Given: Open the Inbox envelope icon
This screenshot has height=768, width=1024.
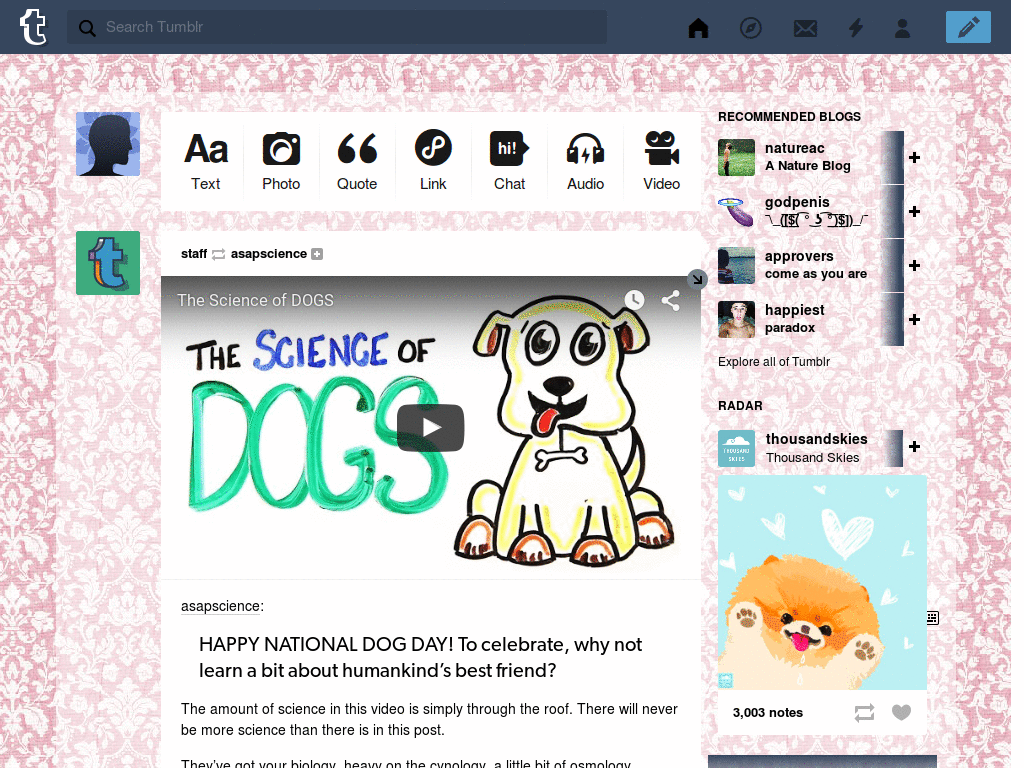Looking at the screenshot, I should (805, 28).
